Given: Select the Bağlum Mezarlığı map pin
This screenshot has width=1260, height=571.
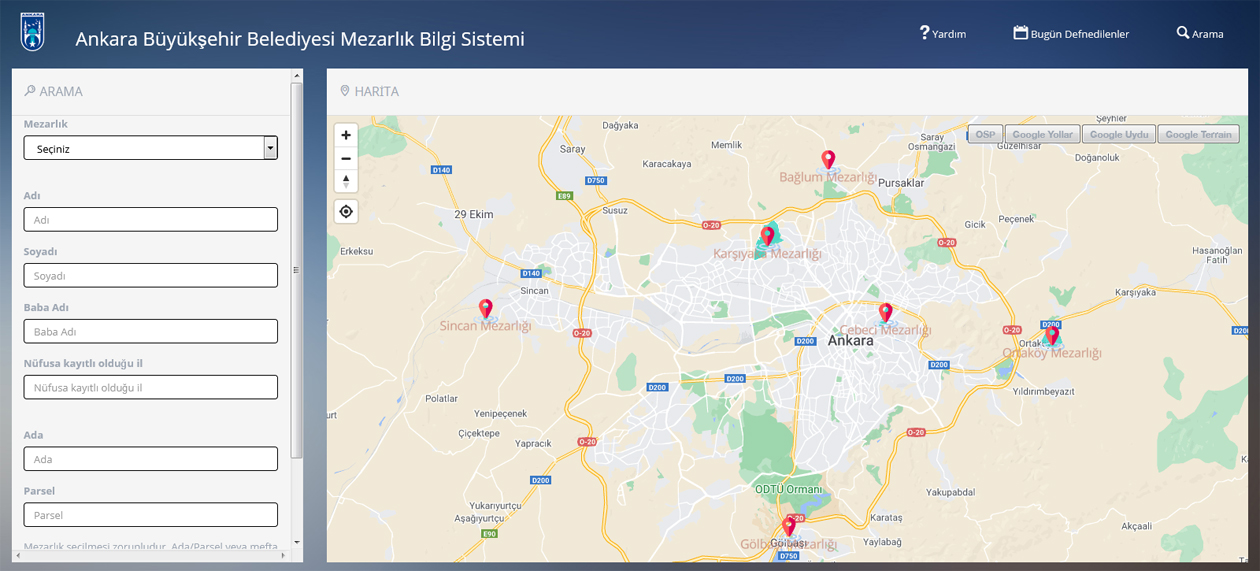Looking at the screenshot, I should 828,160.
